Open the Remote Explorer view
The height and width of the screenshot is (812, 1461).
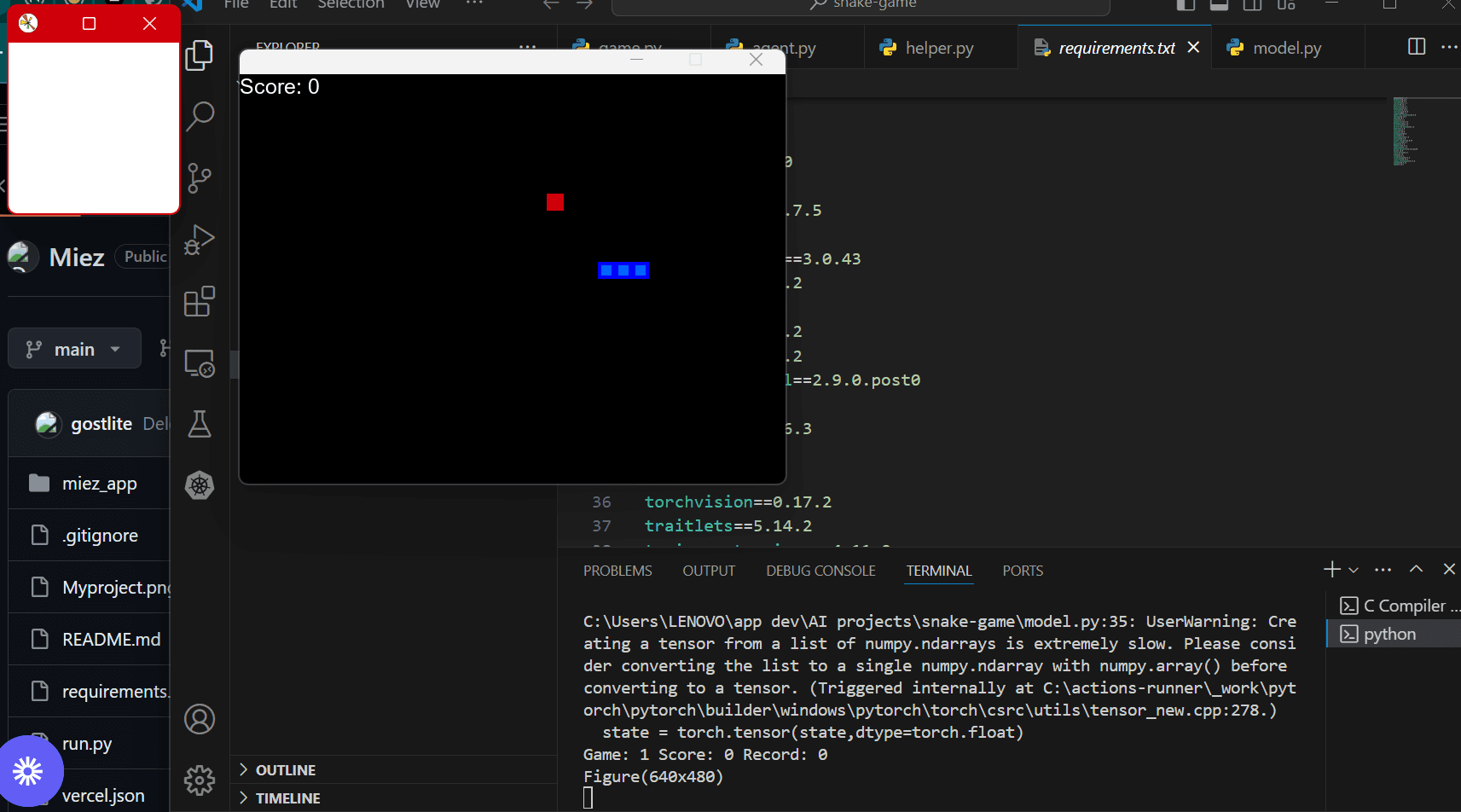click(x=200, y=363)
